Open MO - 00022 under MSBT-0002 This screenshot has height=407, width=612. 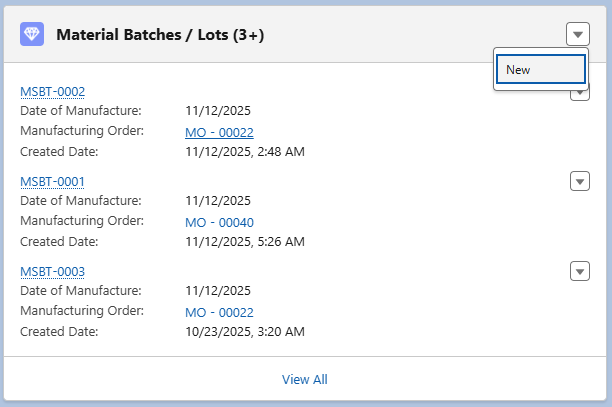[219, 132]
